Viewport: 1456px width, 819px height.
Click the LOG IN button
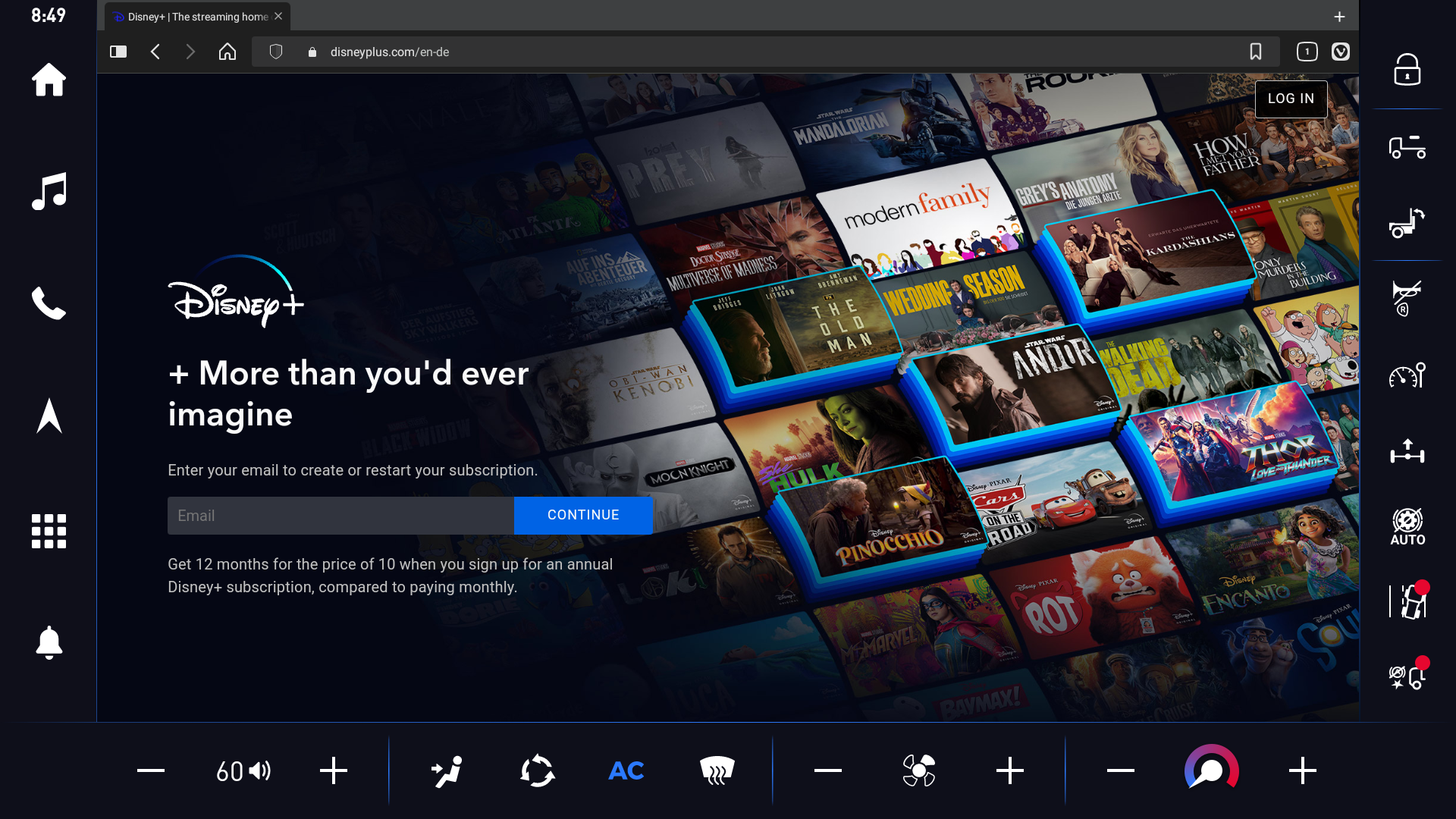(x=1291, y=99)
